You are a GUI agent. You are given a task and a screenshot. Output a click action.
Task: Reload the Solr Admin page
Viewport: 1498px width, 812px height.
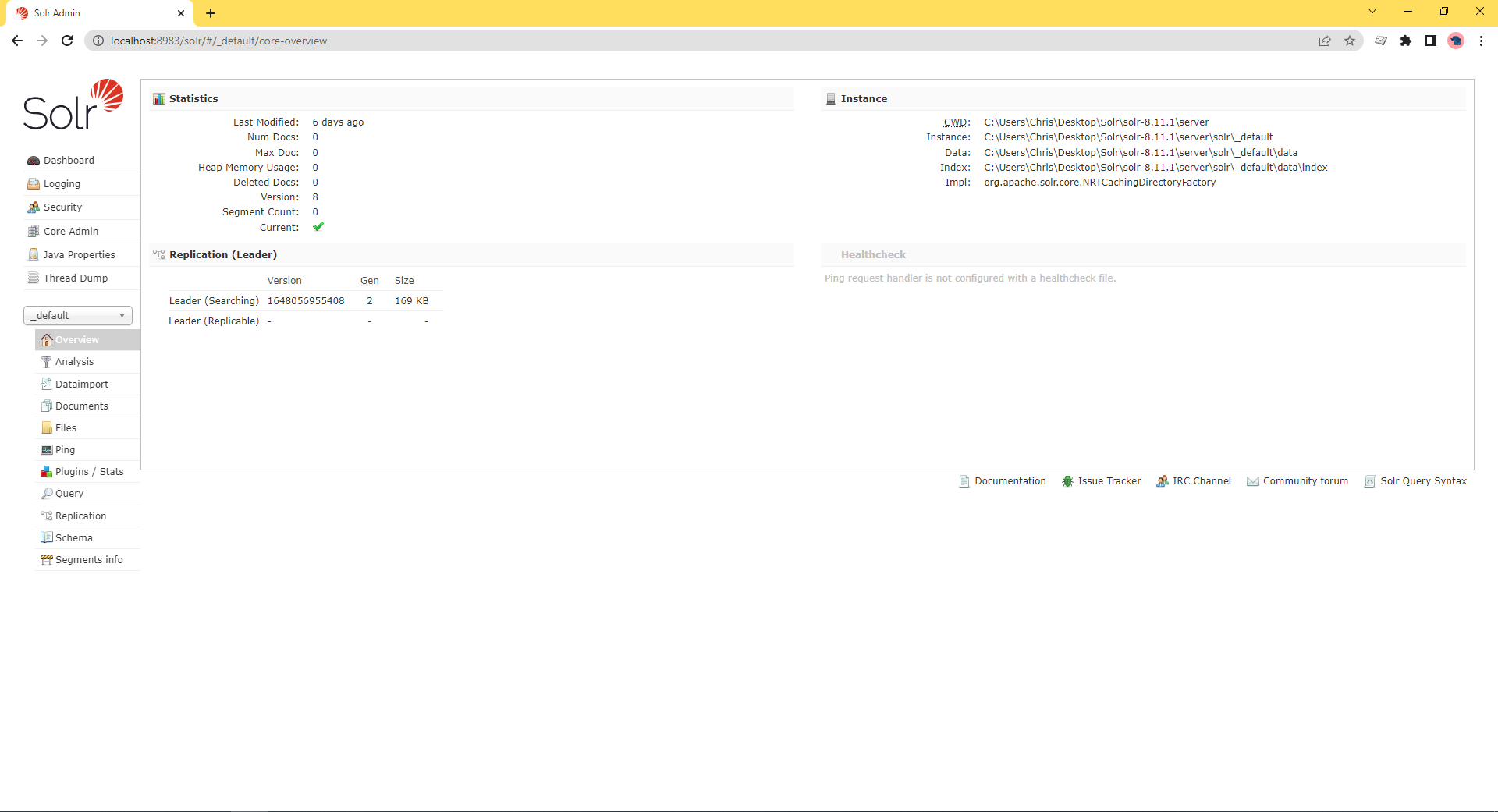tap(67, 41)
